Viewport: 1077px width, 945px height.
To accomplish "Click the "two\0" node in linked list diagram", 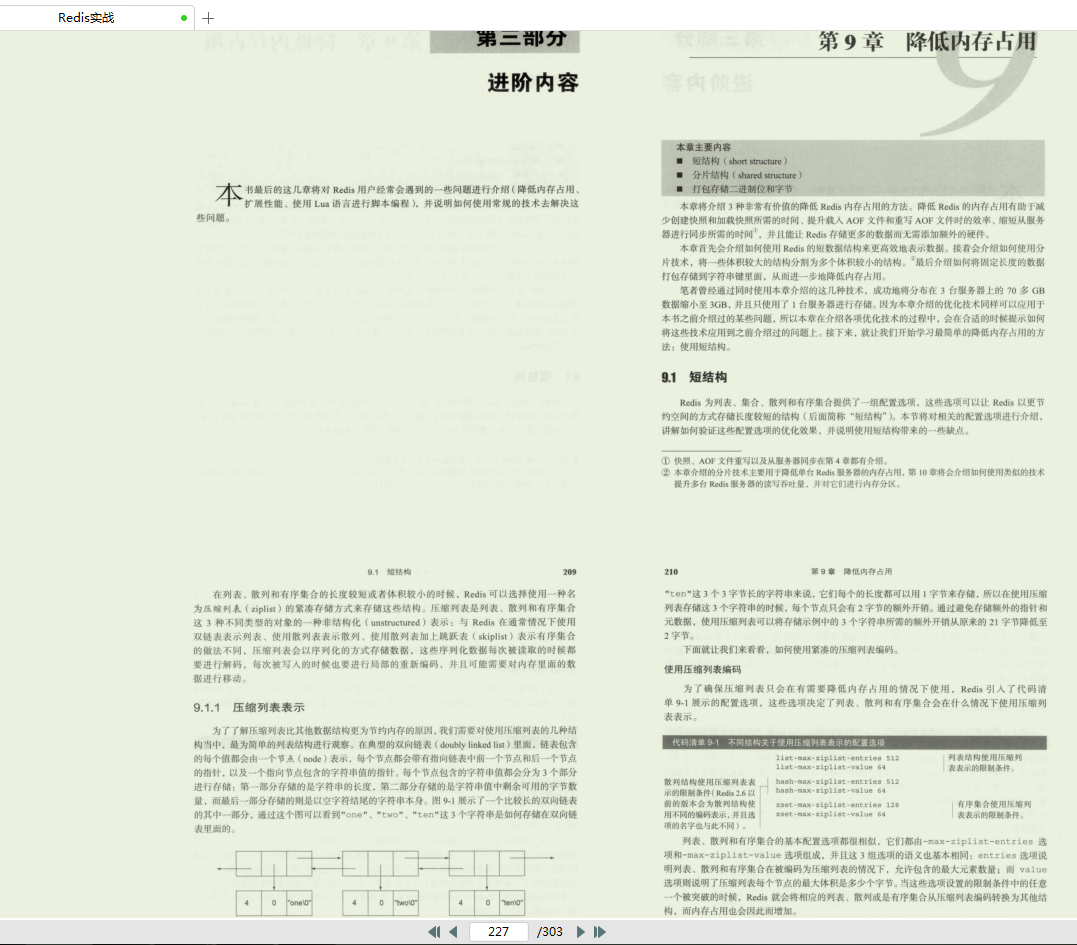I will 406,902.
